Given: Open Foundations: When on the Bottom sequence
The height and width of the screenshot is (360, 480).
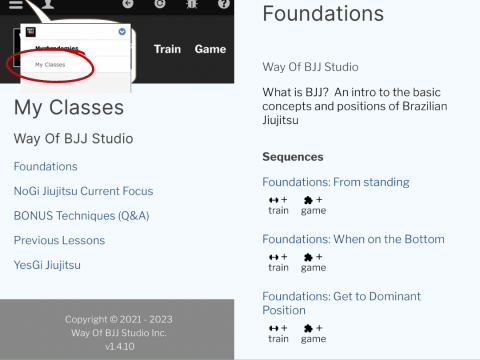Looking at the screenshot, I should point(353,239).
